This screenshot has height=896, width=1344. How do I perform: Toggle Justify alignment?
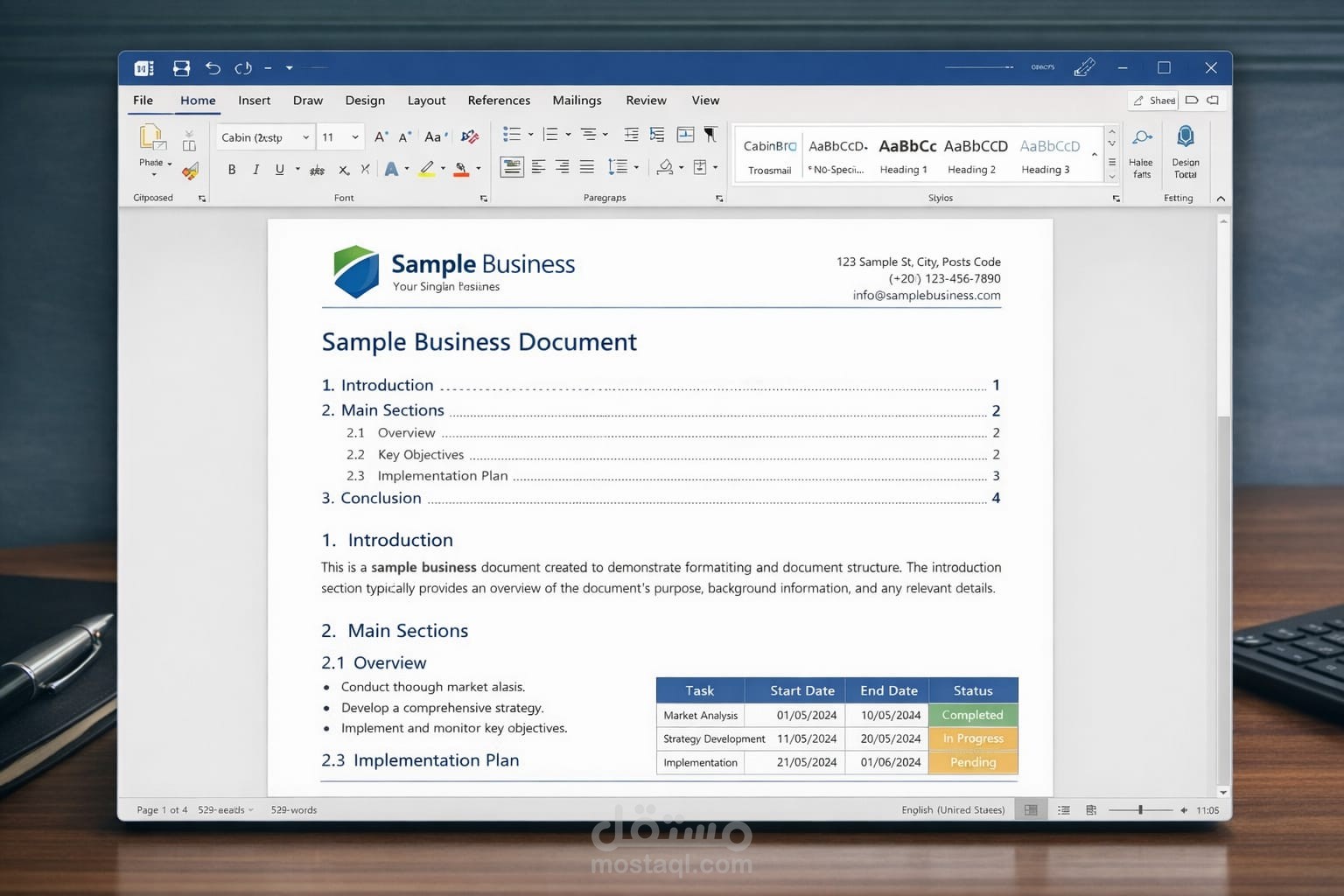[x=587, y=166]
